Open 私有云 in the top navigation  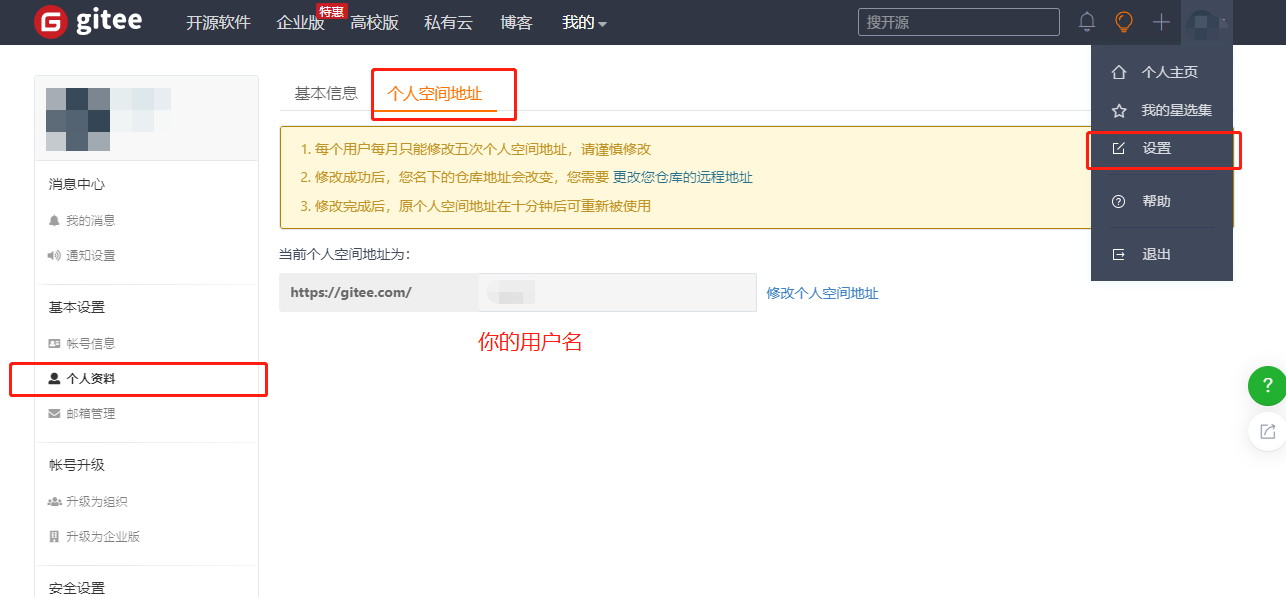pos(448,22)
